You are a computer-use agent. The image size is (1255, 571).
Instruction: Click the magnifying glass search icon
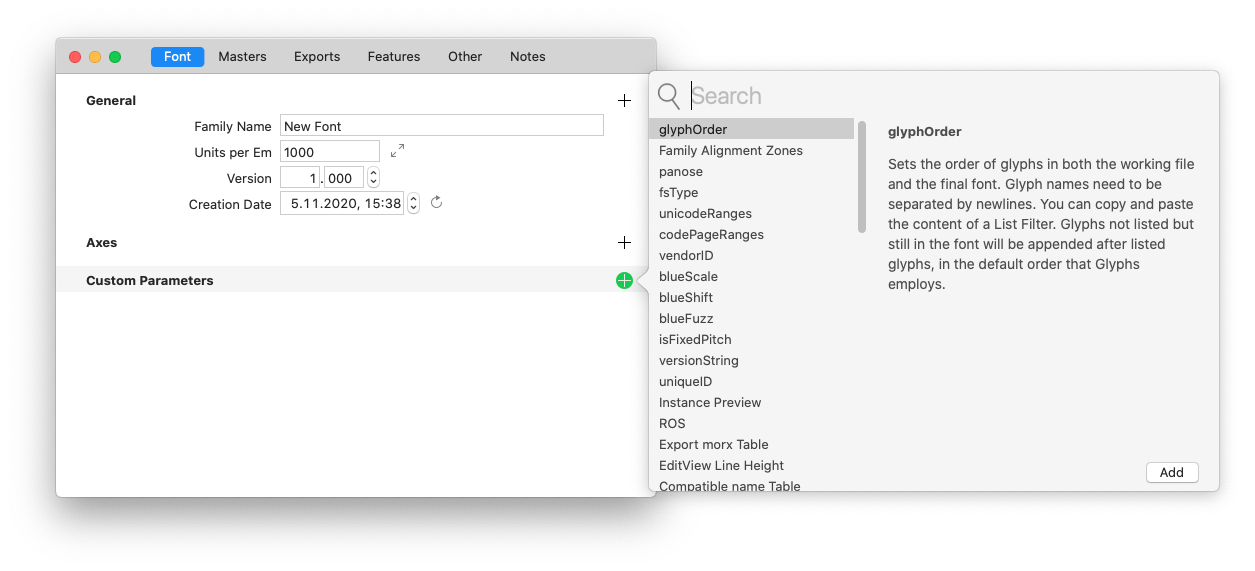(x=669, y=96)
